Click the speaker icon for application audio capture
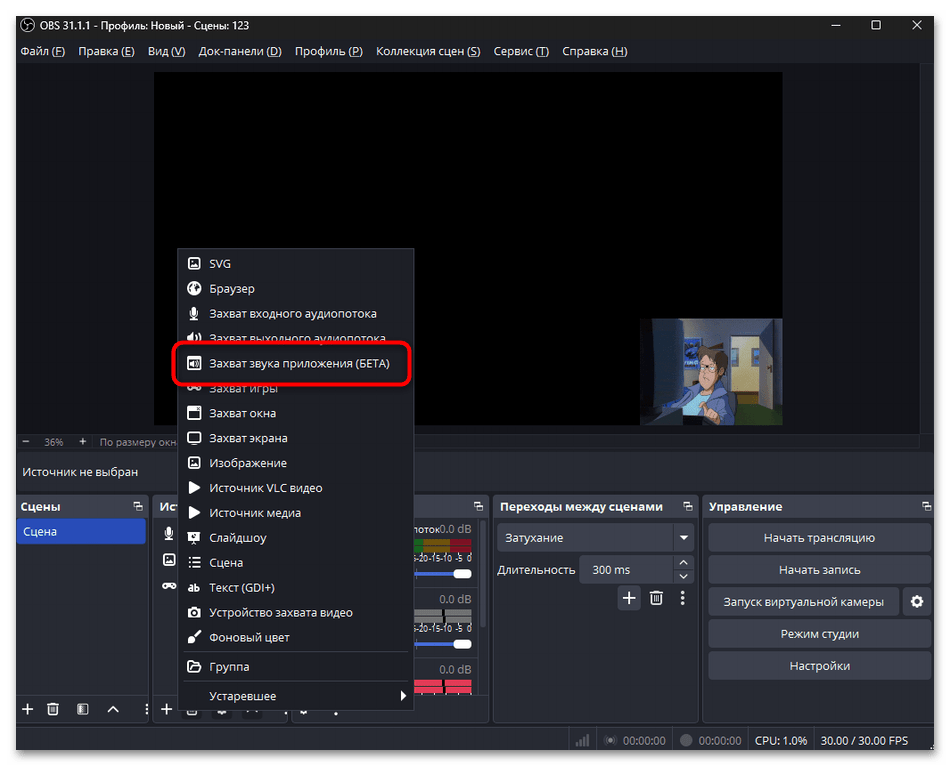The image size is (950, 766). point(194,364)
